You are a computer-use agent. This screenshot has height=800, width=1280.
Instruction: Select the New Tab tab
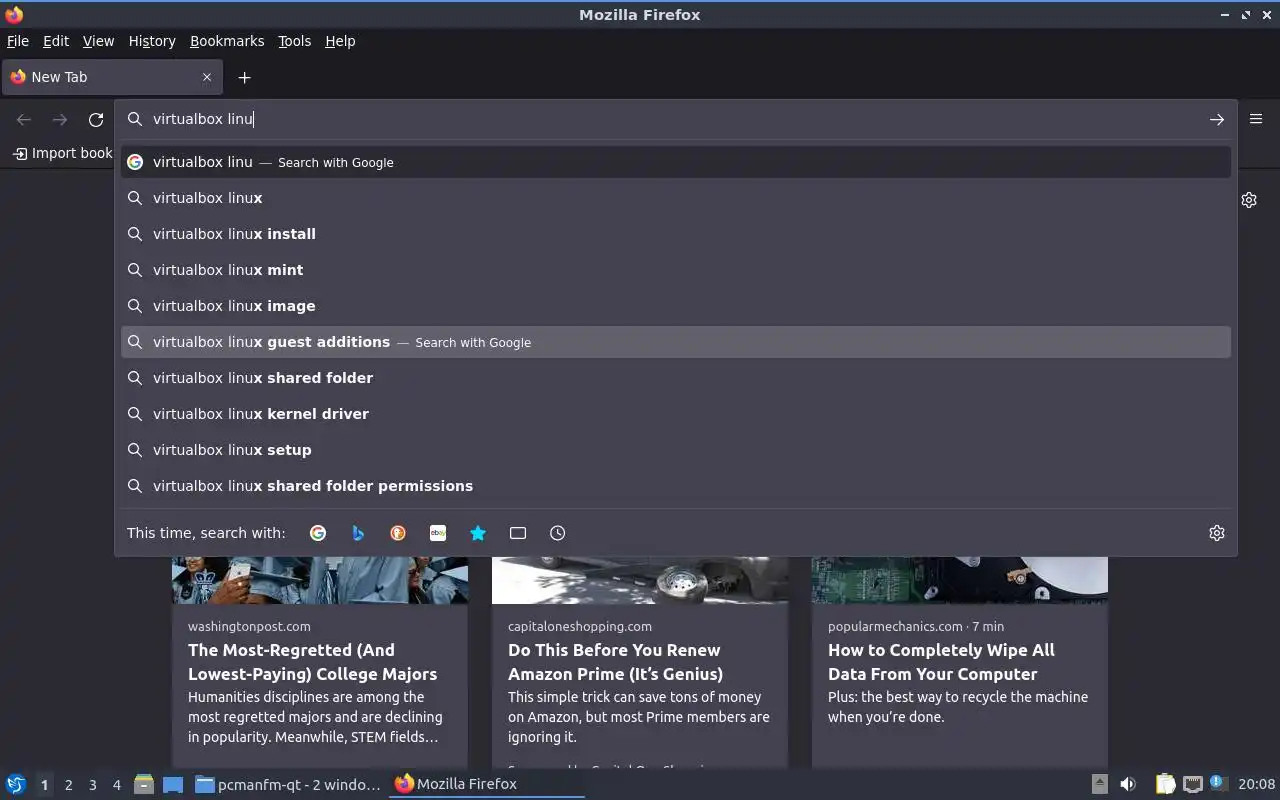[x=112, y=77]
